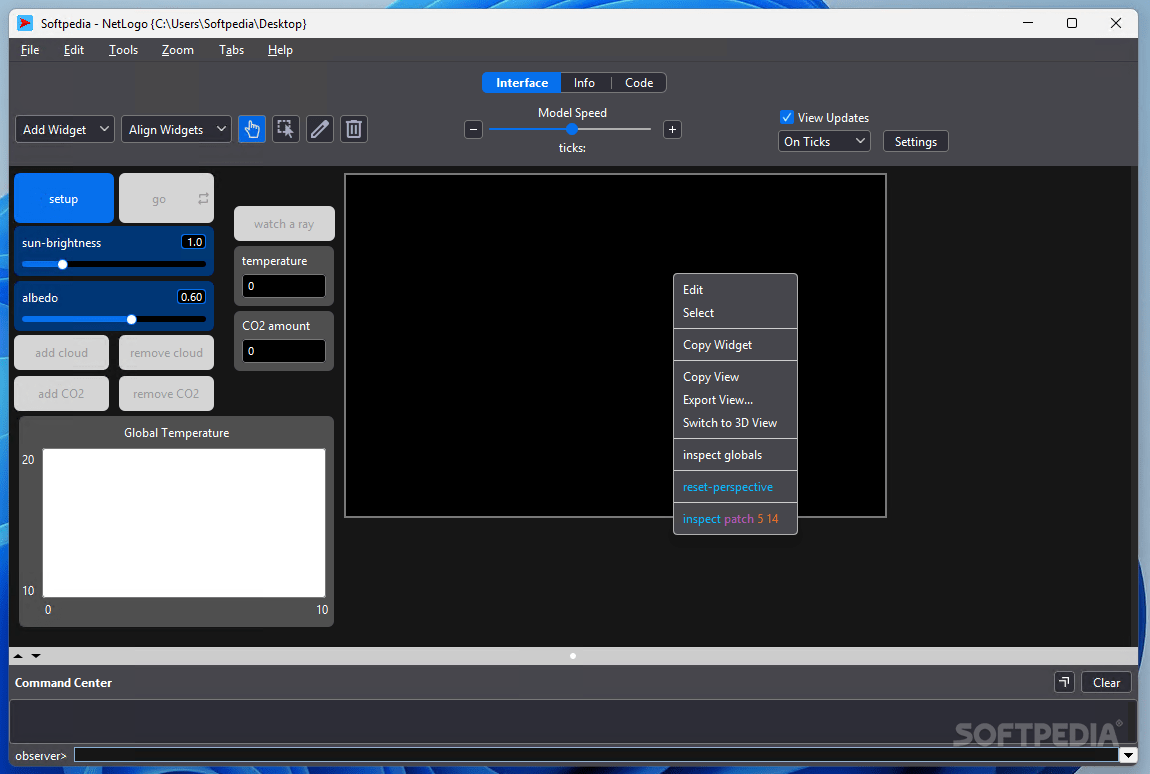1150x774 pixels.
Task: Click the Model Speed slider knob
Action: (572, 129)
